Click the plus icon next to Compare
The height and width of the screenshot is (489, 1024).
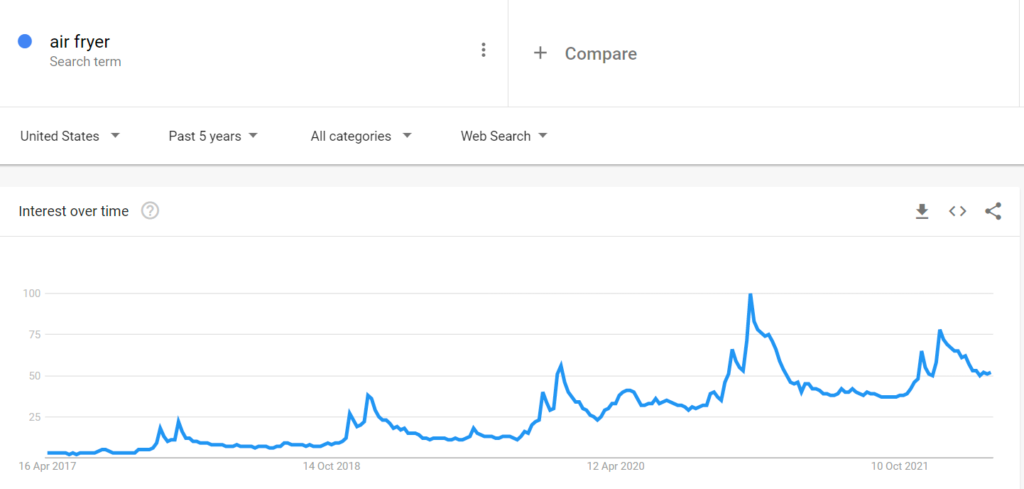[540, 53]
